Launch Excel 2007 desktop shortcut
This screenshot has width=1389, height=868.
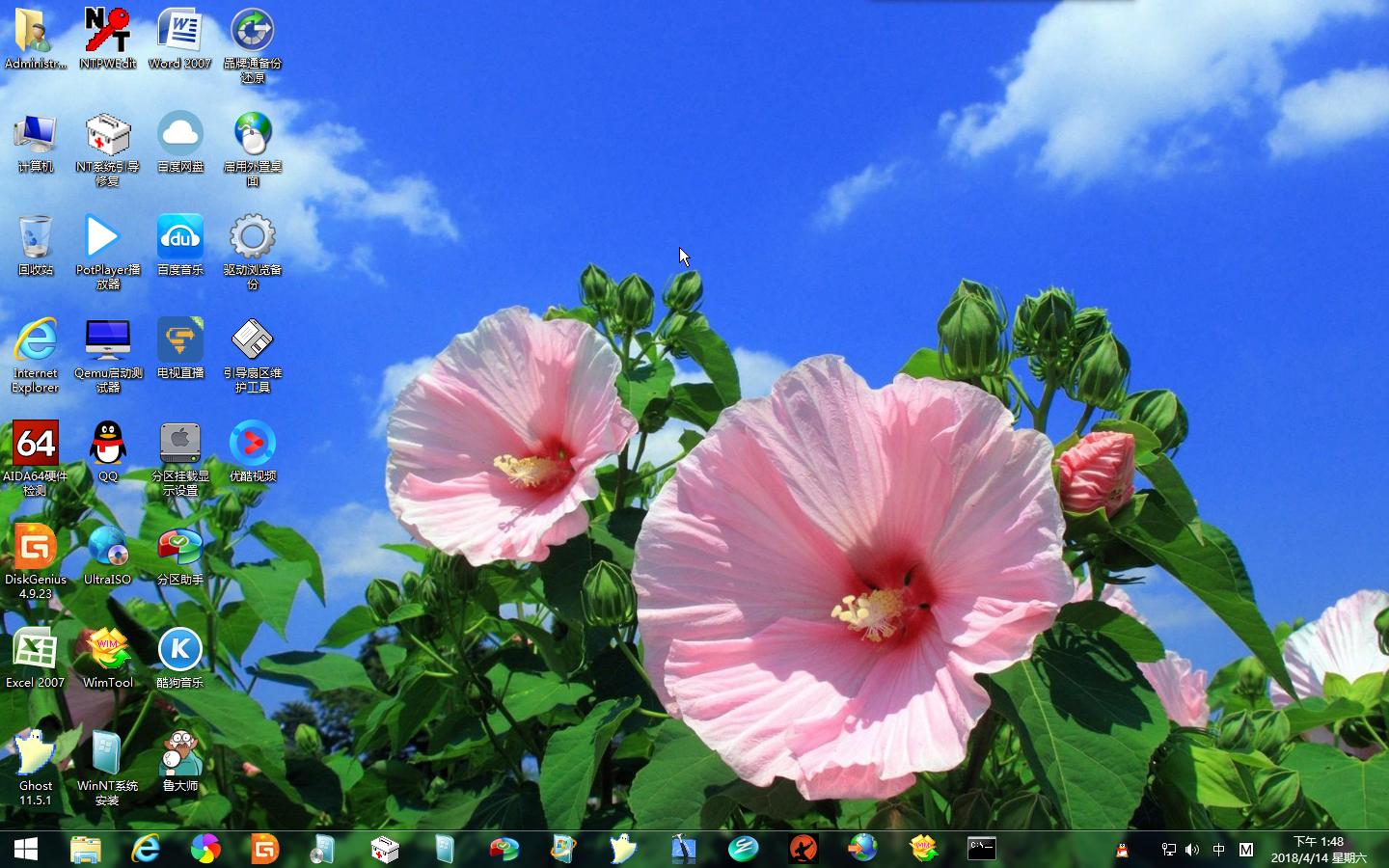coord(36,658)
